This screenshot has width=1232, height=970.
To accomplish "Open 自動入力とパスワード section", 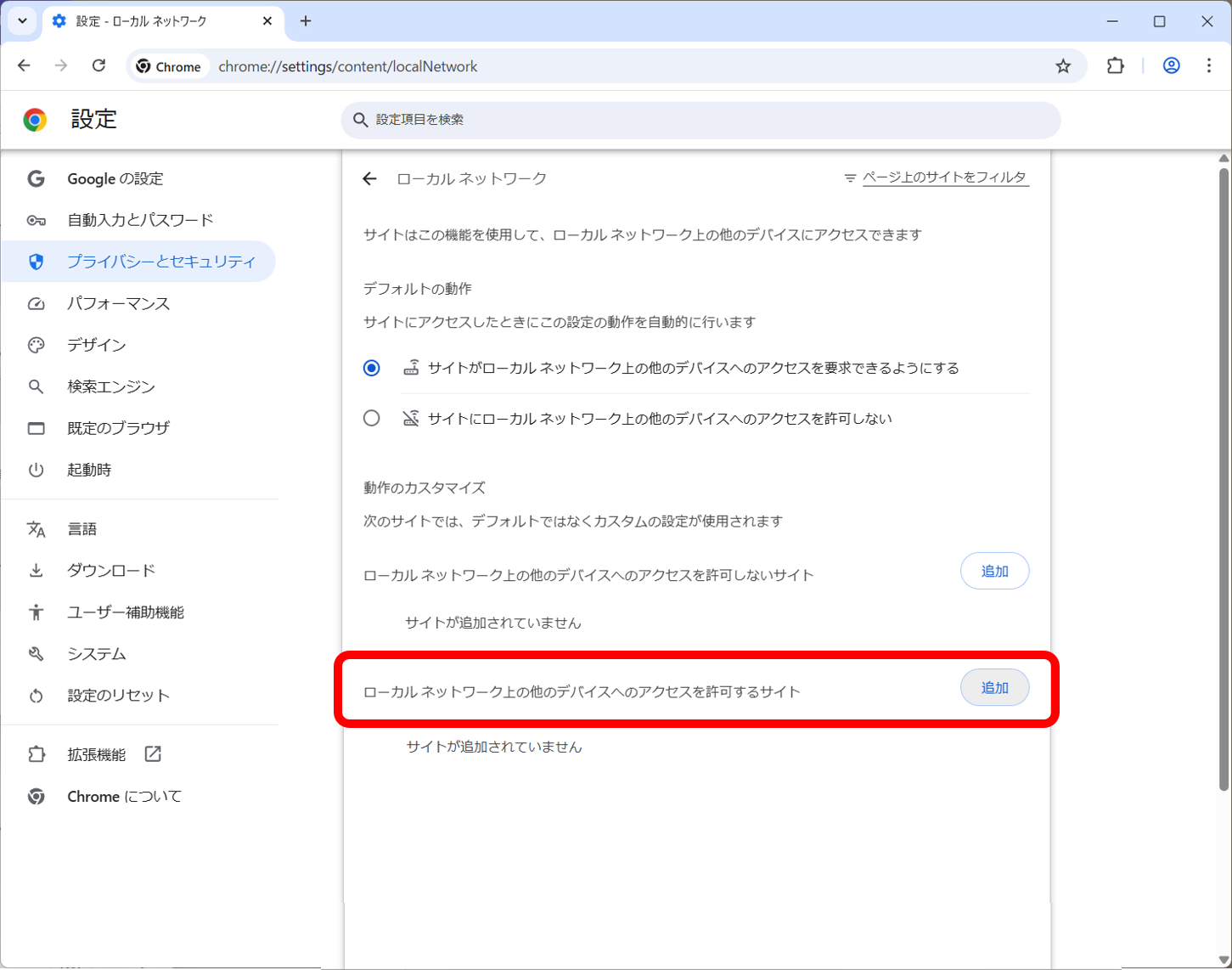I will coord(140,220).
